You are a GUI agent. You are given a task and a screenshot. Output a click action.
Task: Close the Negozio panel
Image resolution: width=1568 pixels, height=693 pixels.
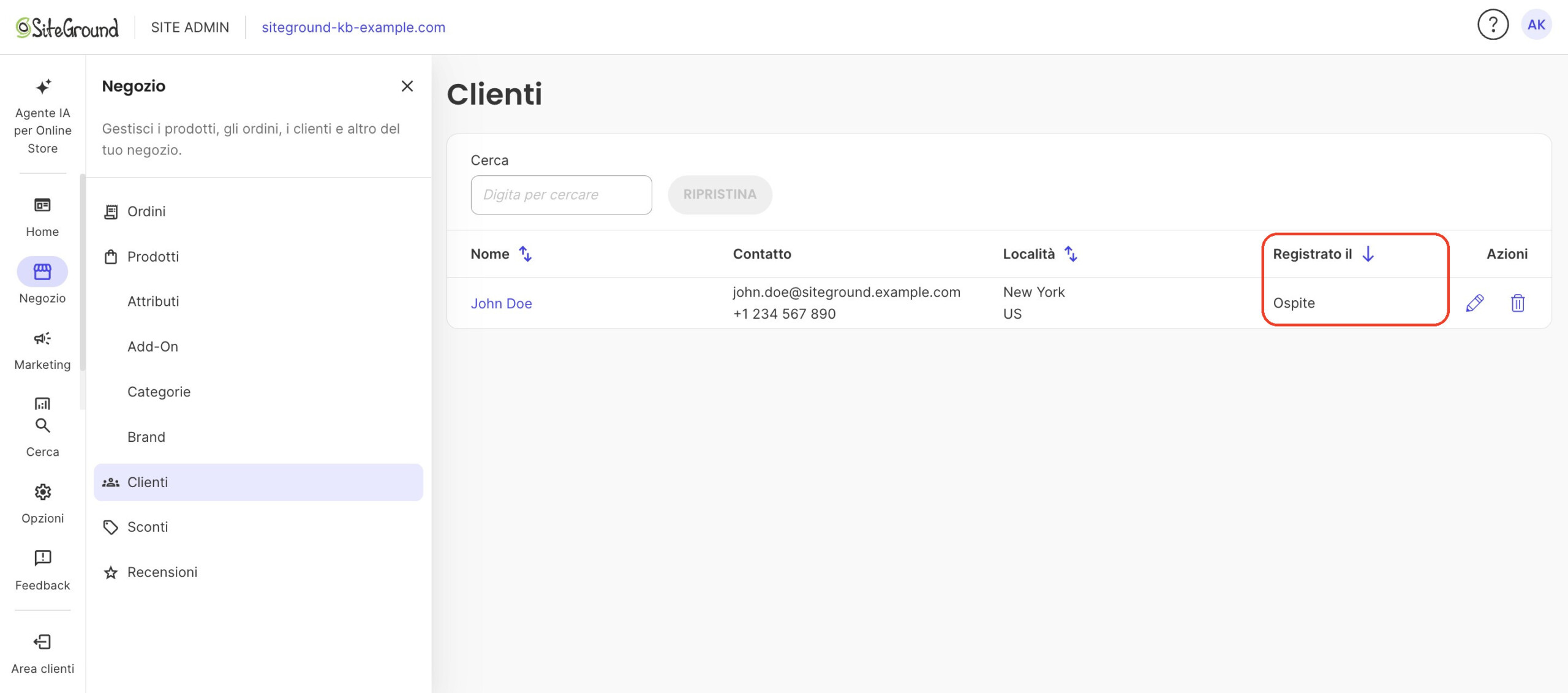click(x=407, y=86)
